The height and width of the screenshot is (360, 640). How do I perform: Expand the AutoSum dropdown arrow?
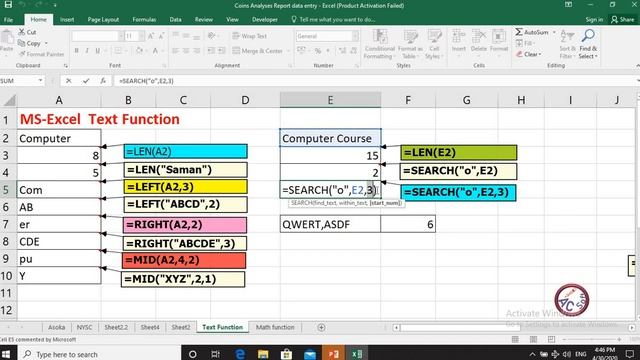554,32
